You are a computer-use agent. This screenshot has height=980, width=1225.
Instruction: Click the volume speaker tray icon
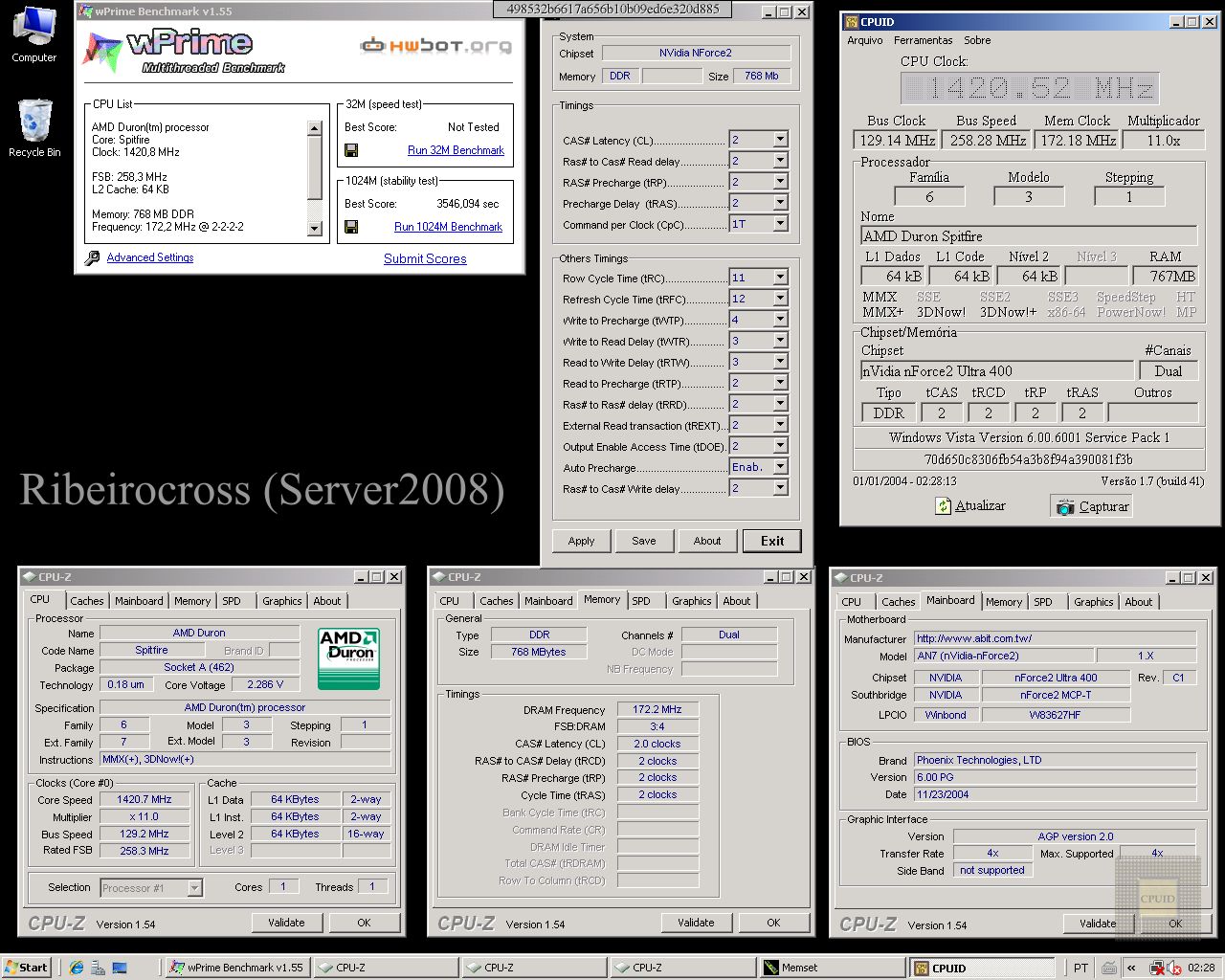[x=1173, y=968]
